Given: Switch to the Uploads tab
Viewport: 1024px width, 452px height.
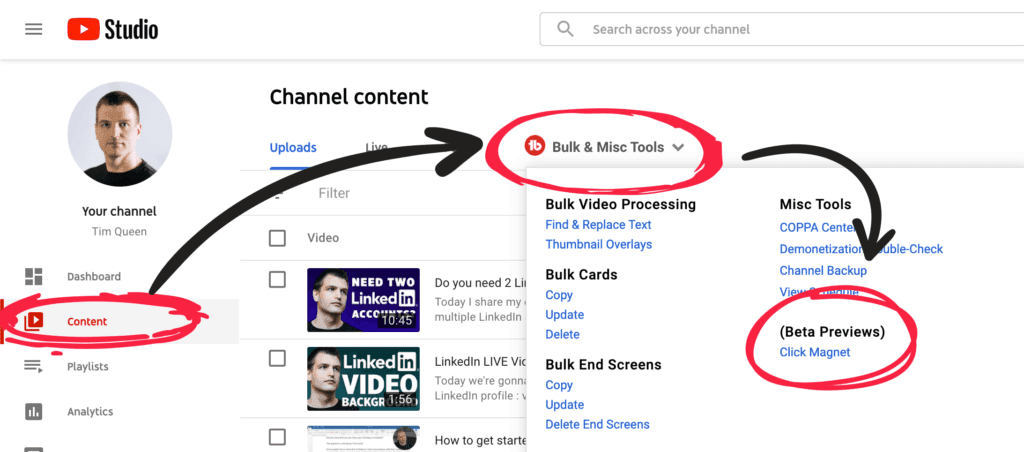Looking at the screenshot, I should click(x=293, y=148).
